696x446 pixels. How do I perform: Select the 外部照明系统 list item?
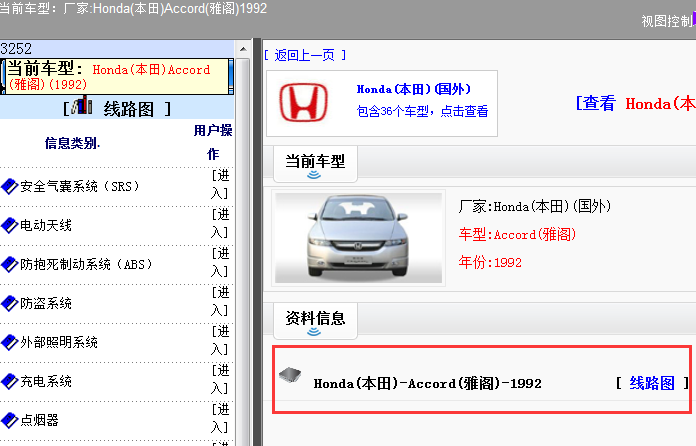point(59,342)
